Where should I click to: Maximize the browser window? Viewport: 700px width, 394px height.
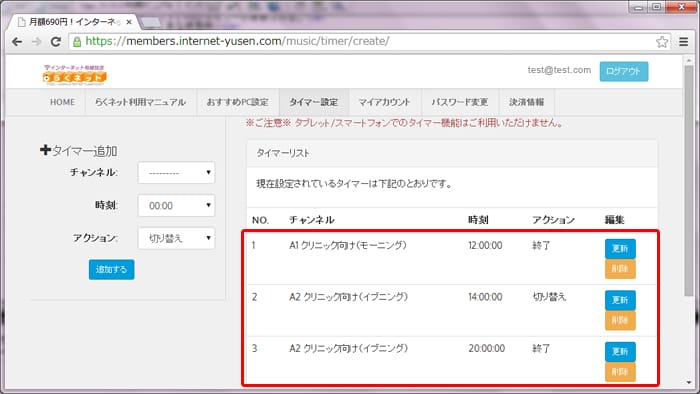tap(657, 7)
